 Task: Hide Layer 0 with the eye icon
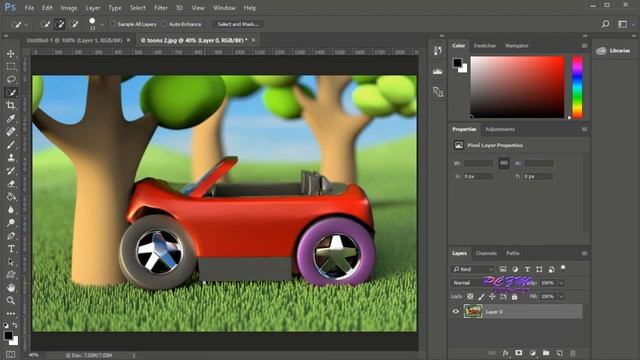coord(456,312)
